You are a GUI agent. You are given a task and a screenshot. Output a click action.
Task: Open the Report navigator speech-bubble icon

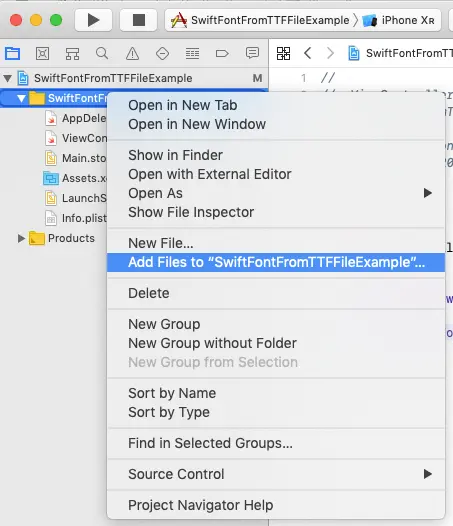click(x=252, y=53)
